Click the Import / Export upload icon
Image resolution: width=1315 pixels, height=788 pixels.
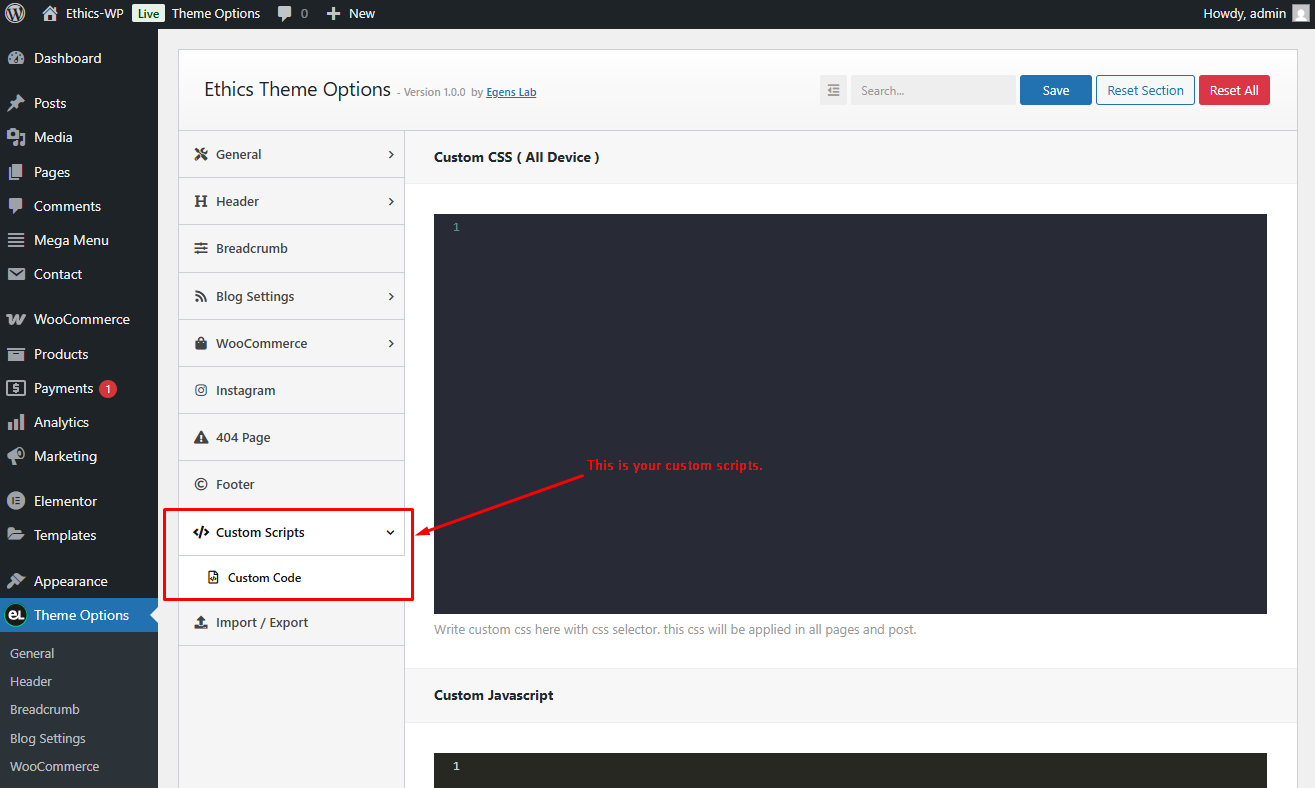point(200,622)
